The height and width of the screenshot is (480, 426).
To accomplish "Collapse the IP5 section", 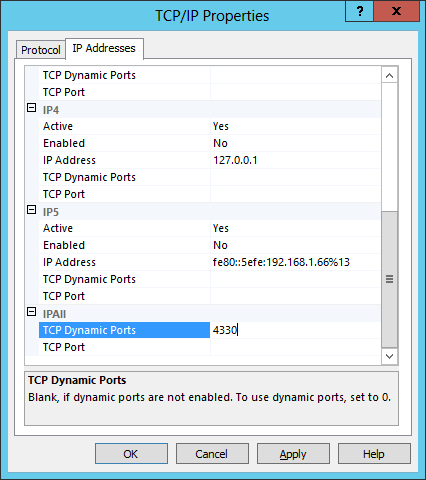I will click(31, 210).
